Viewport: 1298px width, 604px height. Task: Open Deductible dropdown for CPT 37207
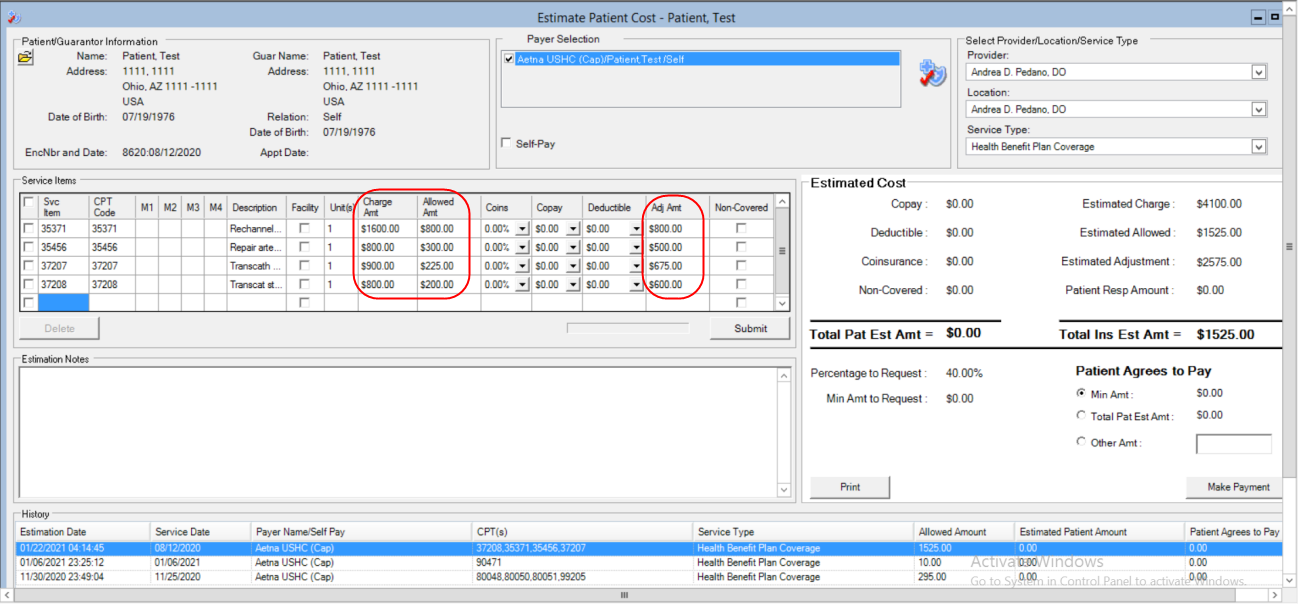point(635,266)
